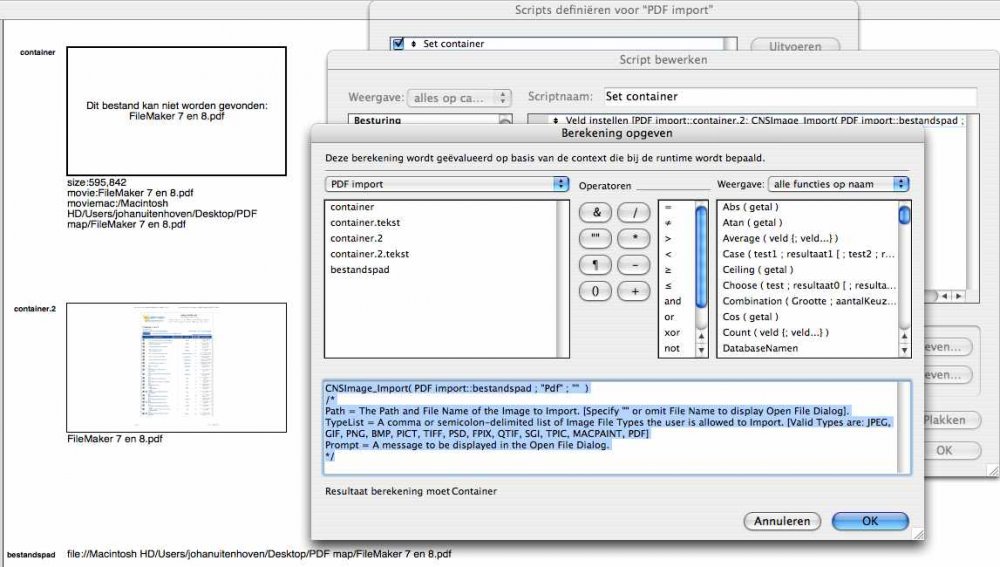The height and width of the screenshot is (567, 1000).
Task: Confirm calculation with the blue OK button
Action: pos(869,521)
